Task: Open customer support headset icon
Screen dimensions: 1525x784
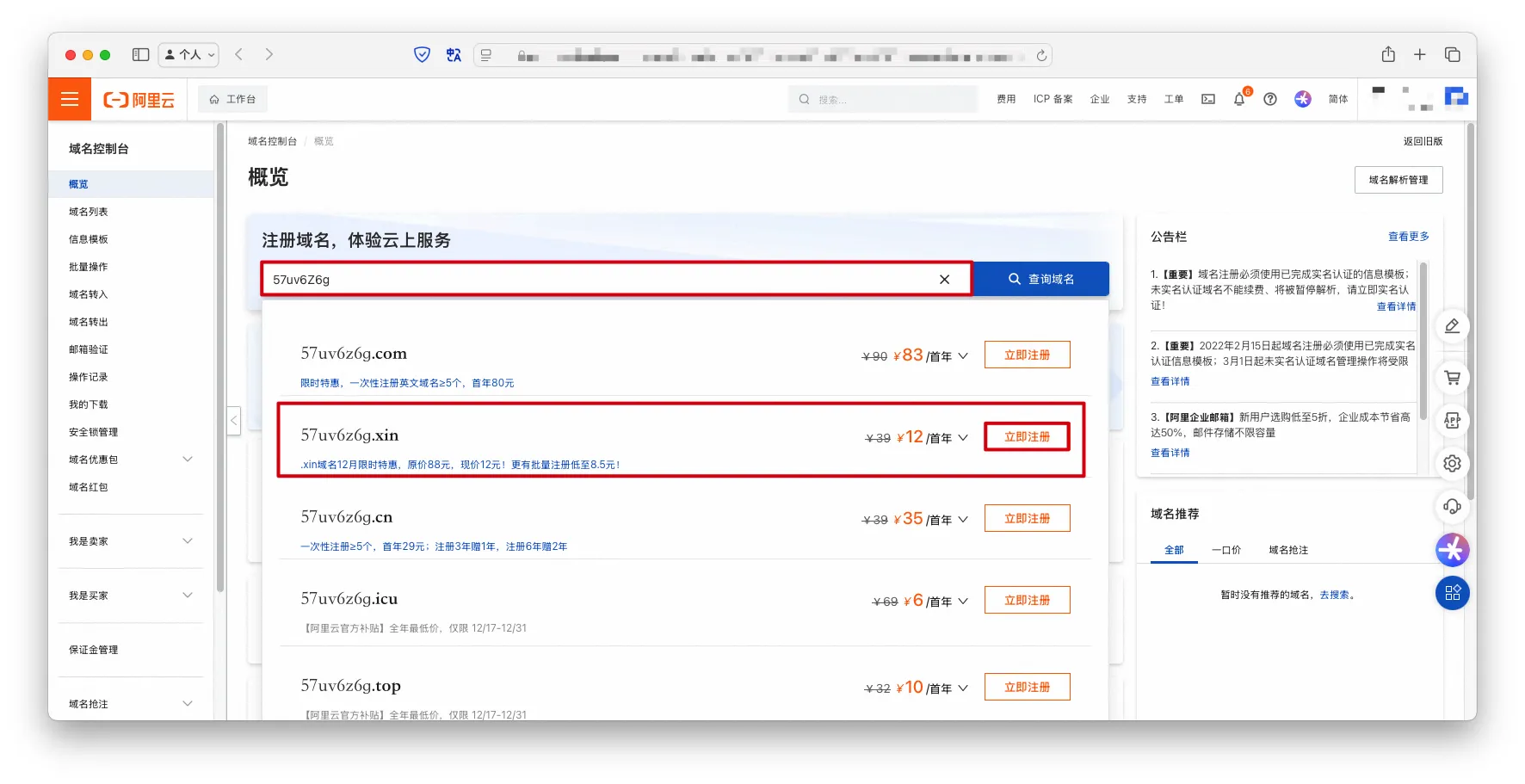Action: click(1452, 507)
